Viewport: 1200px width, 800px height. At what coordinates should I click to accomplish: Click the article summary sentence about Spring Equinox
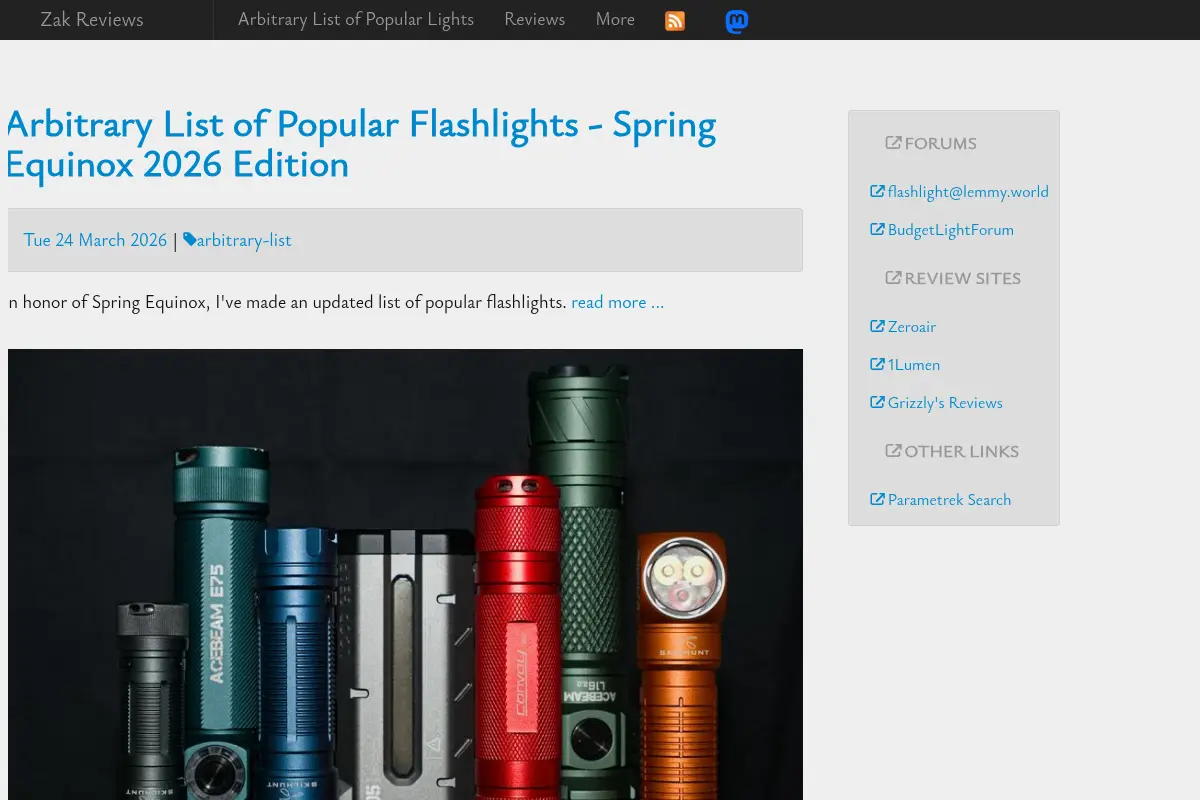pos(287,302)
